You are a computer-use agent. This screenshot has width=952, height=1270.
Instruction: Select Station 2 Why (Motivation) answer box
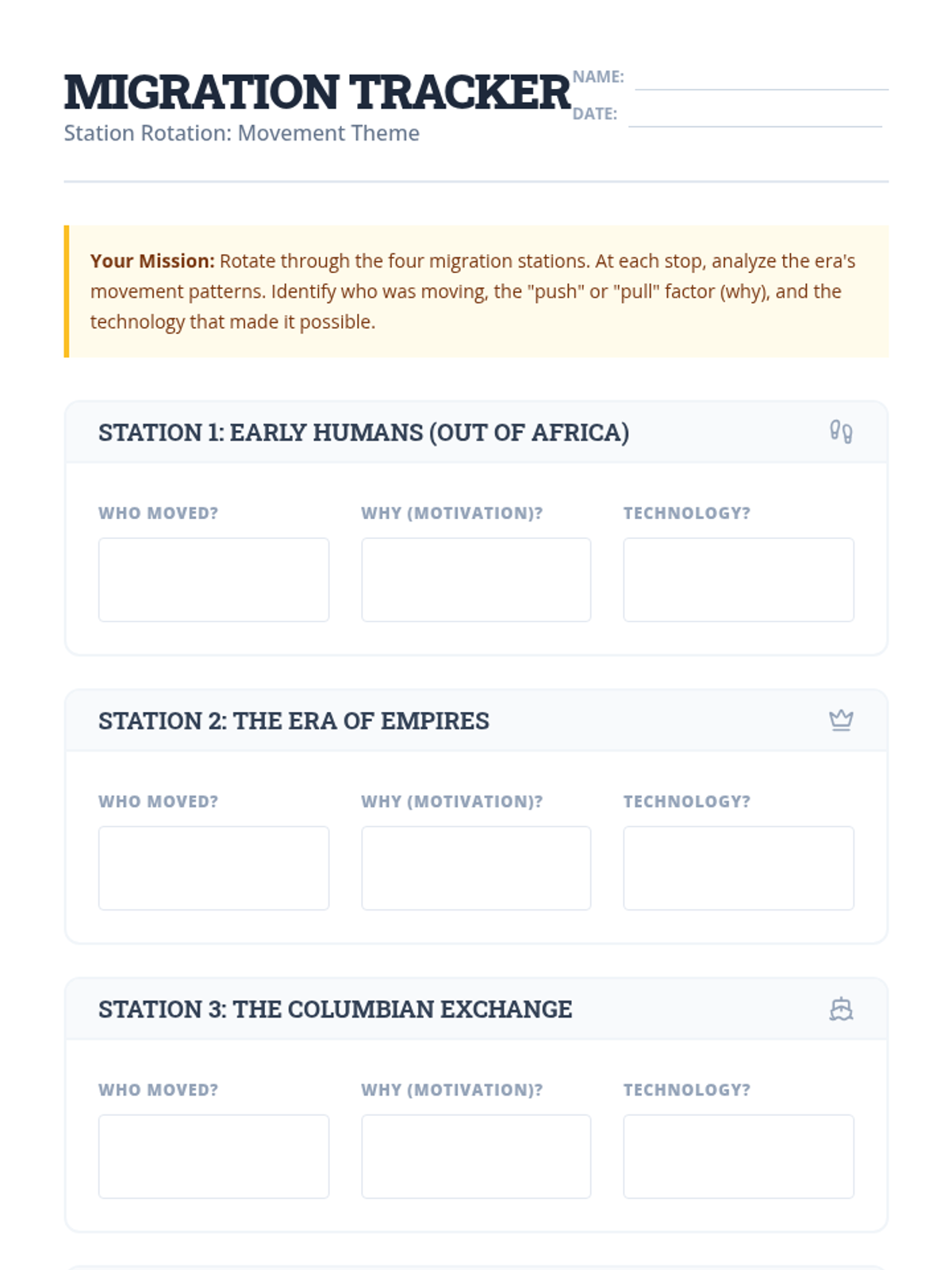pos(476,868)
